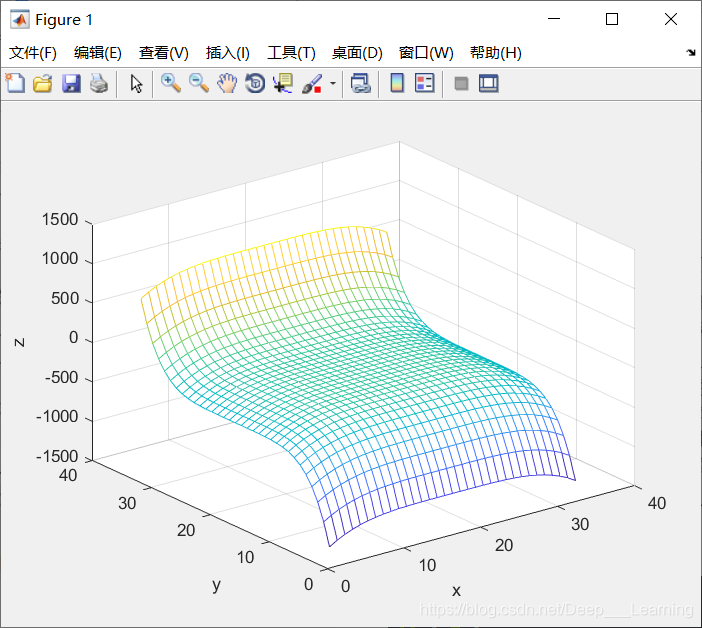Click the Hide Plot Tools icon
This screenshot has height=628, width=702.
(x=461, y=83)
